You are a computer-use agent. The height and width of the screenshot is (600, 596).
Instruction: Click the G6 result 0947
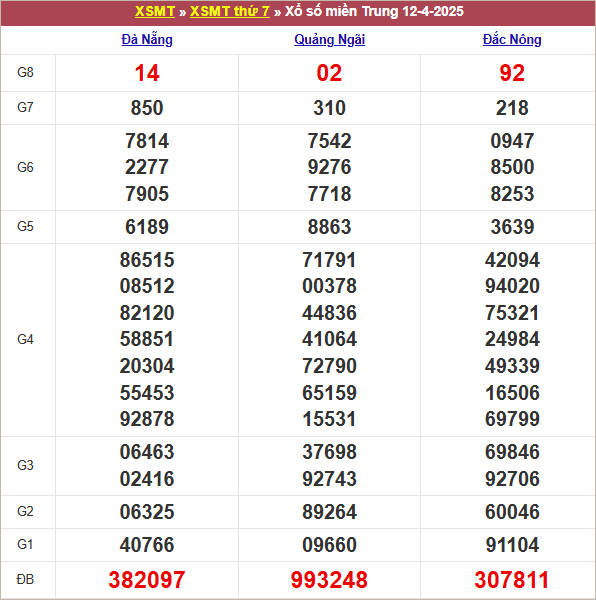pyautogui.click(x=512, y=141)
